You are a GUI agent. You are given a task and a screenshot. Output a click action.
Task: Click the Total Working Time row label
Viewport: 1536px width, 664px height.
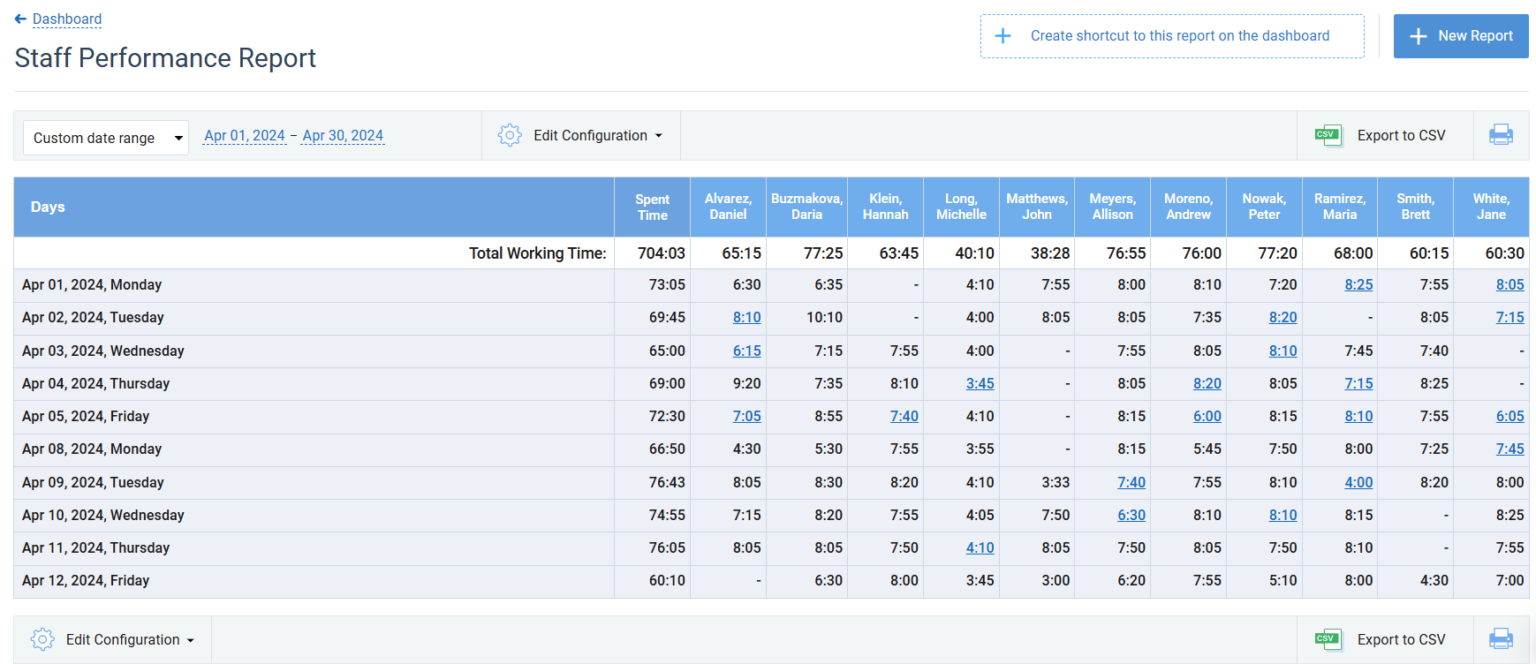pos(537,253)
